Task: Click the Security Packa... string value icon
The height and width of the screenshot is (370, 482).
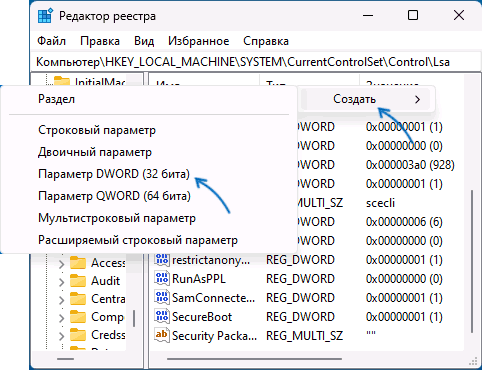Action: (x=162, y=335)
